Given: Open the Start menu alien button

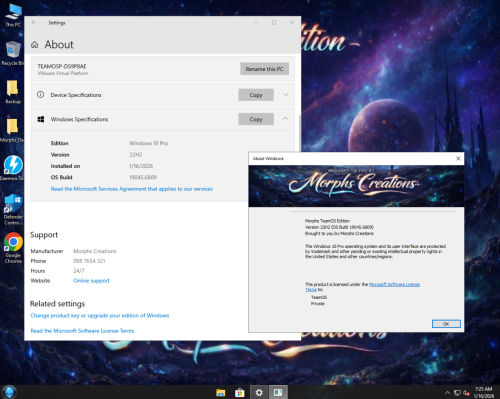Looking at the screenshot, I should coord(10,392).
